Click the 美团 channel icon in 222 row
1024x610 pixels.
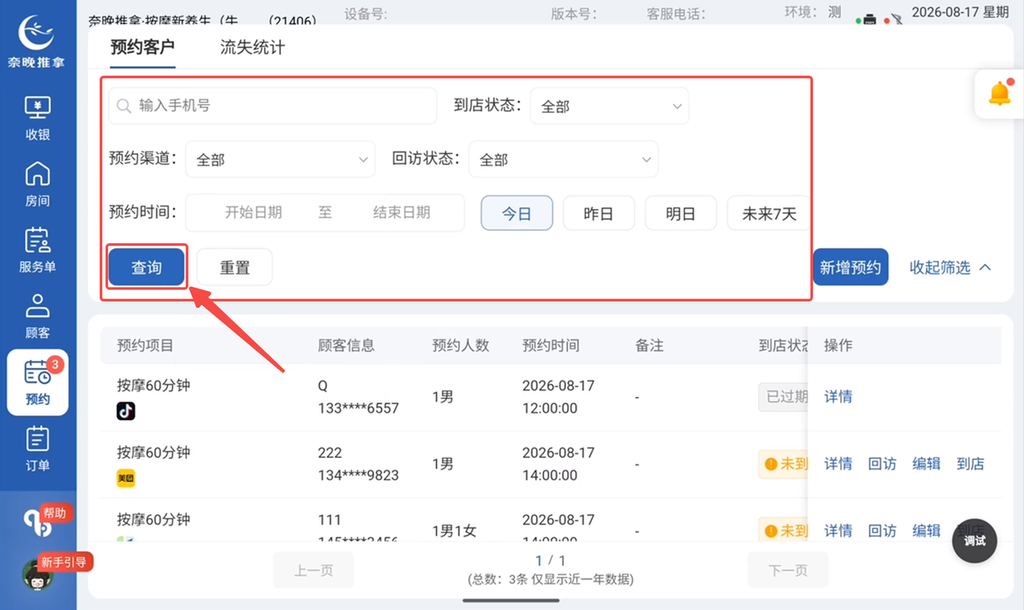coord(126,478)
